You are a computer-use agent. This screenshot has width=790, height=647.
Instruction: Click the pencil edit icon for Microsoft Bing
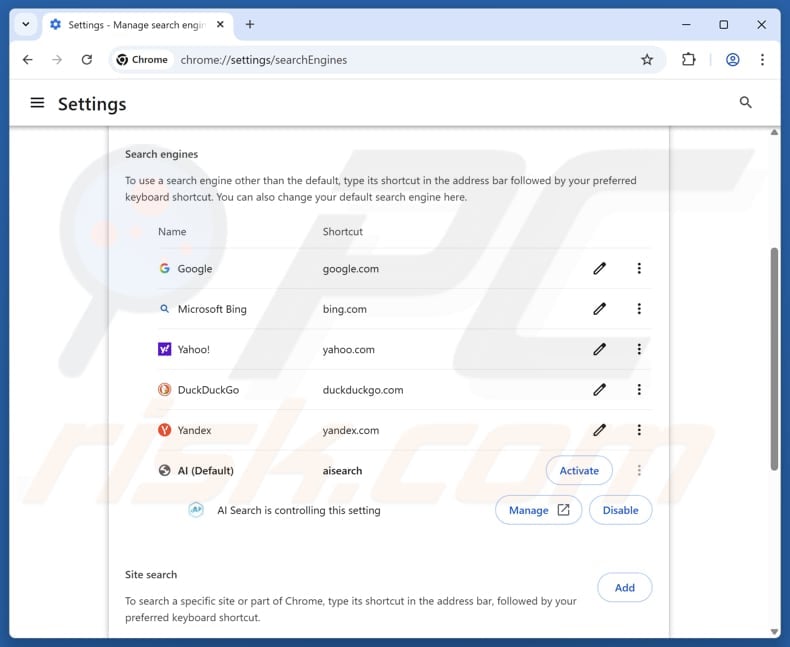click(x=599, y=309)
